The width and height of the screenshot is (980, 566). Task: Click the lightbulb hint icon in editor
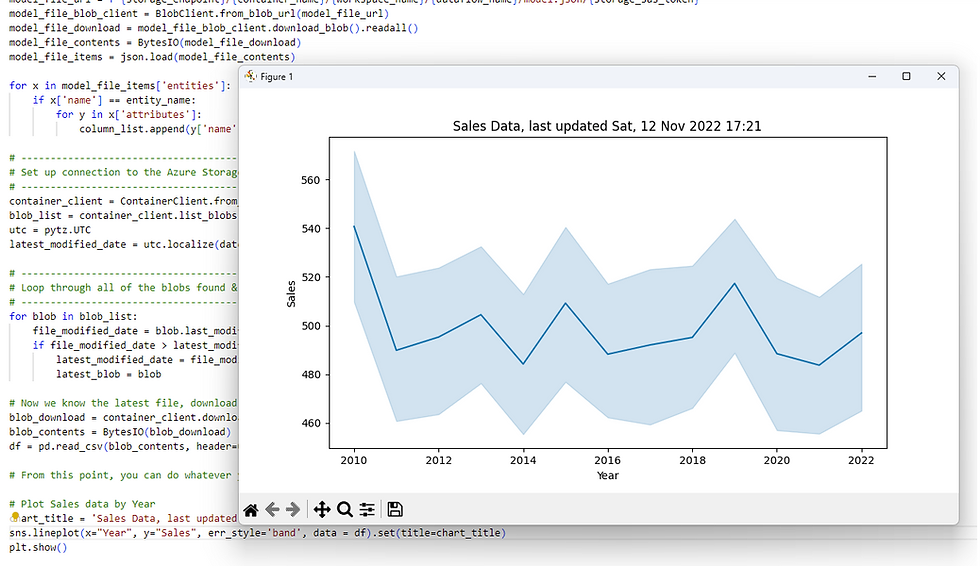click(x=15, y=517)
